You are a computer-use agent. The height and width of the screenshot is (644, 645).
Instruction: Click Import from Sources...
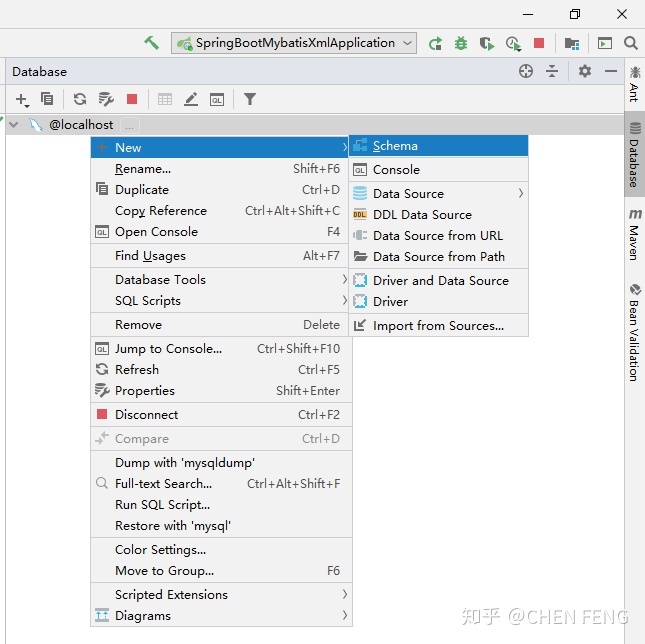click(x=439, y=326)
